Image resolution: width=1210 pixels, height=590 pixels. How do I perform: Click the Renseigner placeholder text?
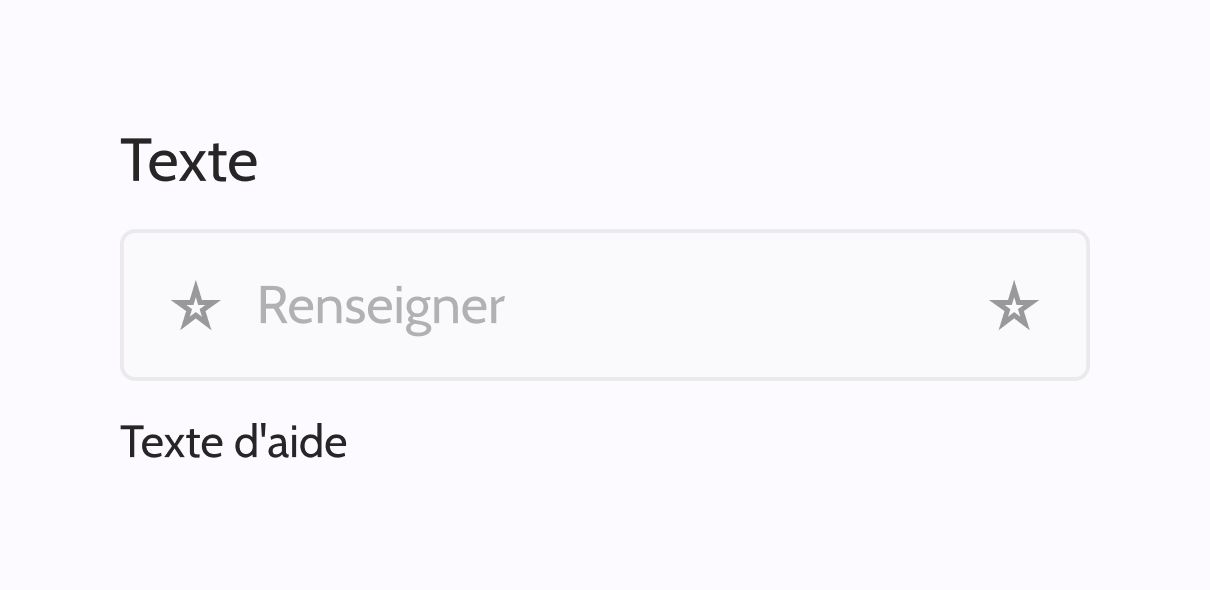tap(381, 306)
